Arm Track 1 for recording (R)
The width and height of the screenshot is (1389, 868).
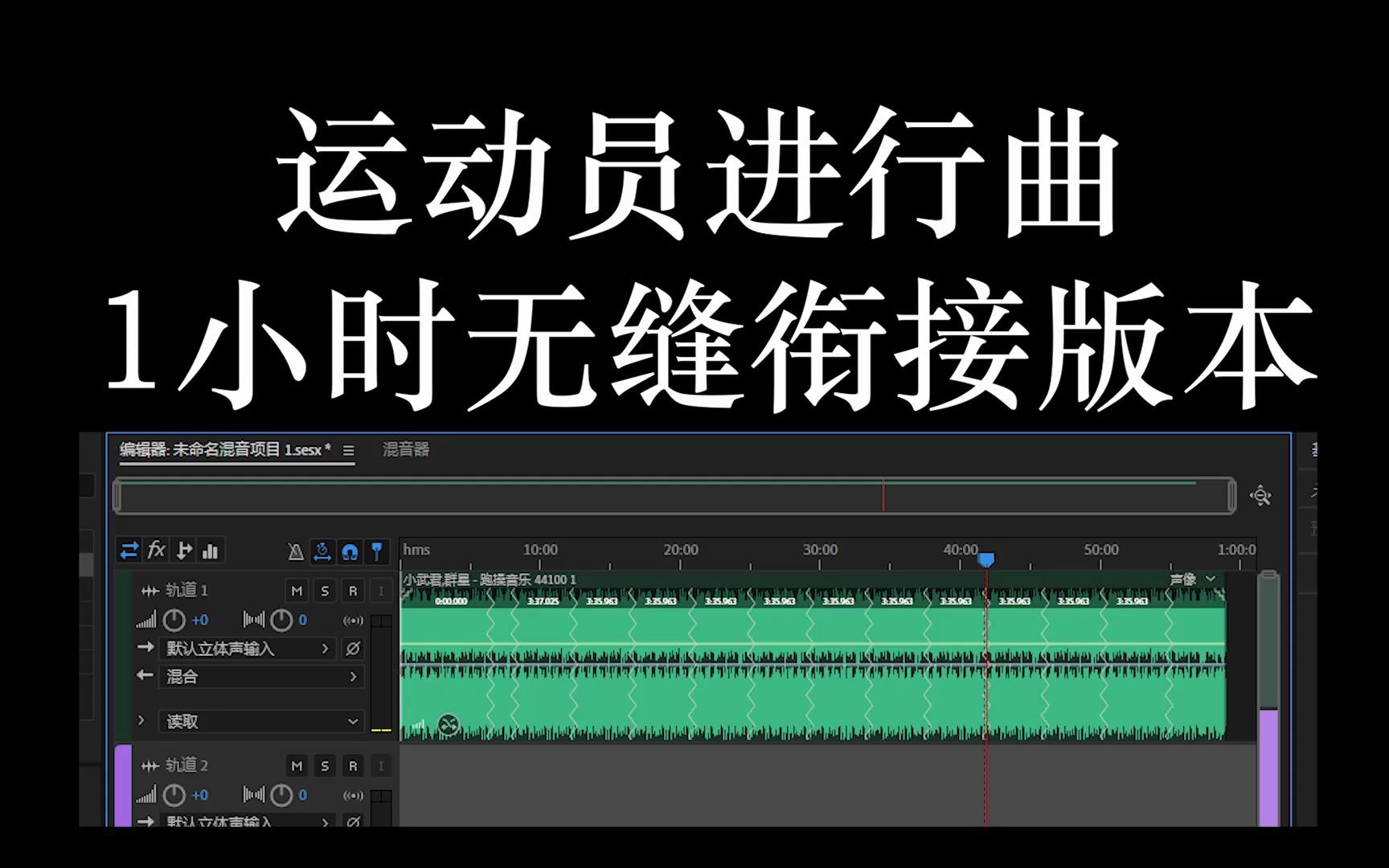(353, 591)
